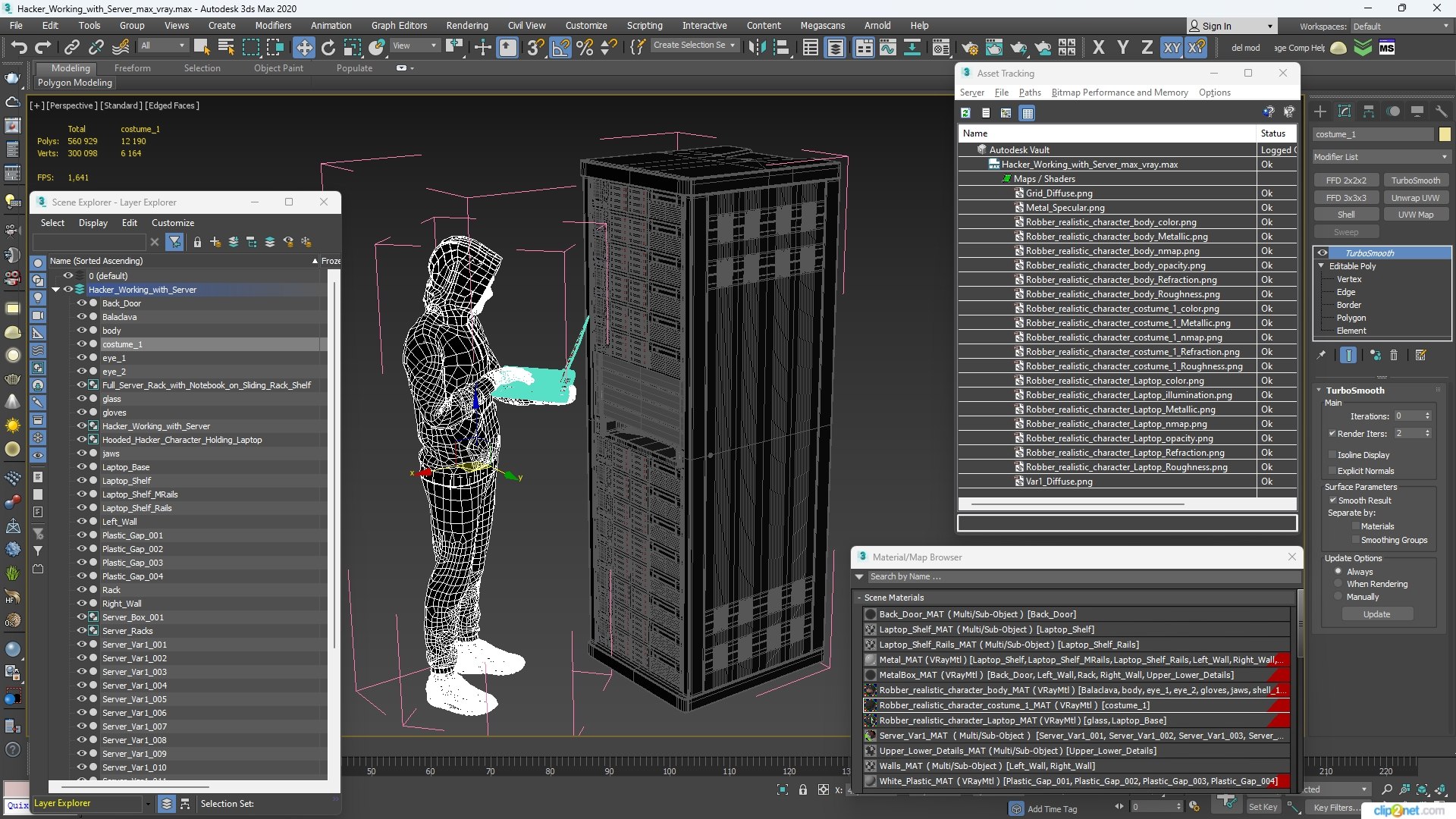Image resolution: width=1456 pixels, height=819 pixels.
Task: Uncheck Smooth Result checkbox
Action: pos(1332,500)
